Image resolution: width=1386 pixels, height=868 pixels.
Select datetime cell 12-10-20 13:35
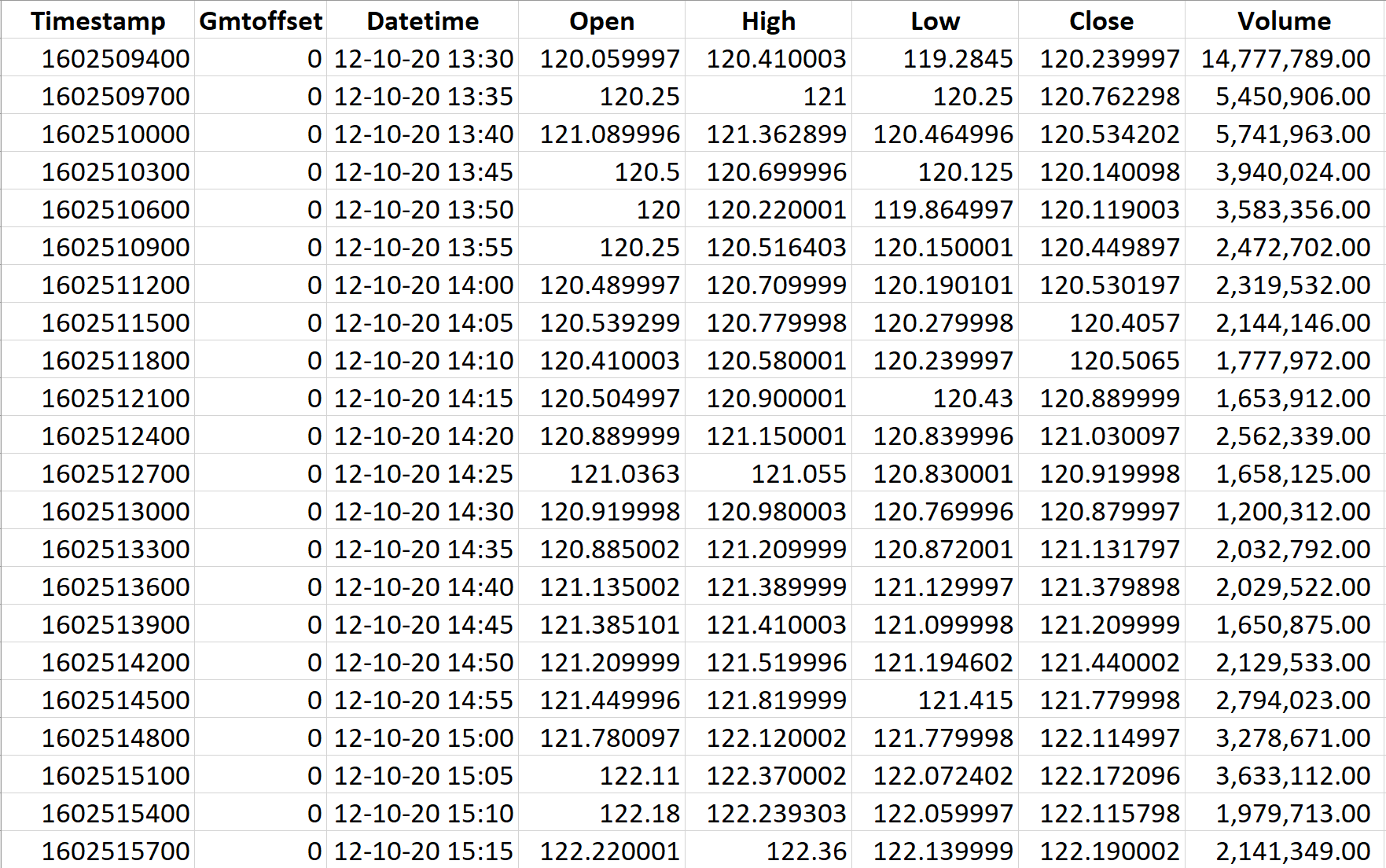coord(423,96)
